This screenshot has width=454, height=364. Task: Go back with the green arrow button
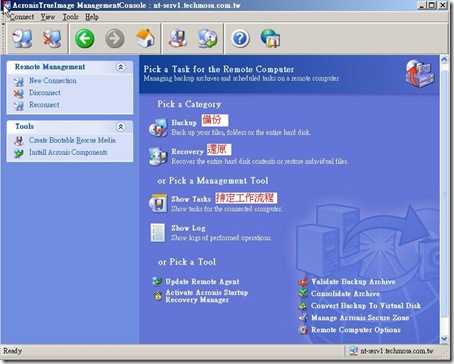point(84,39)
